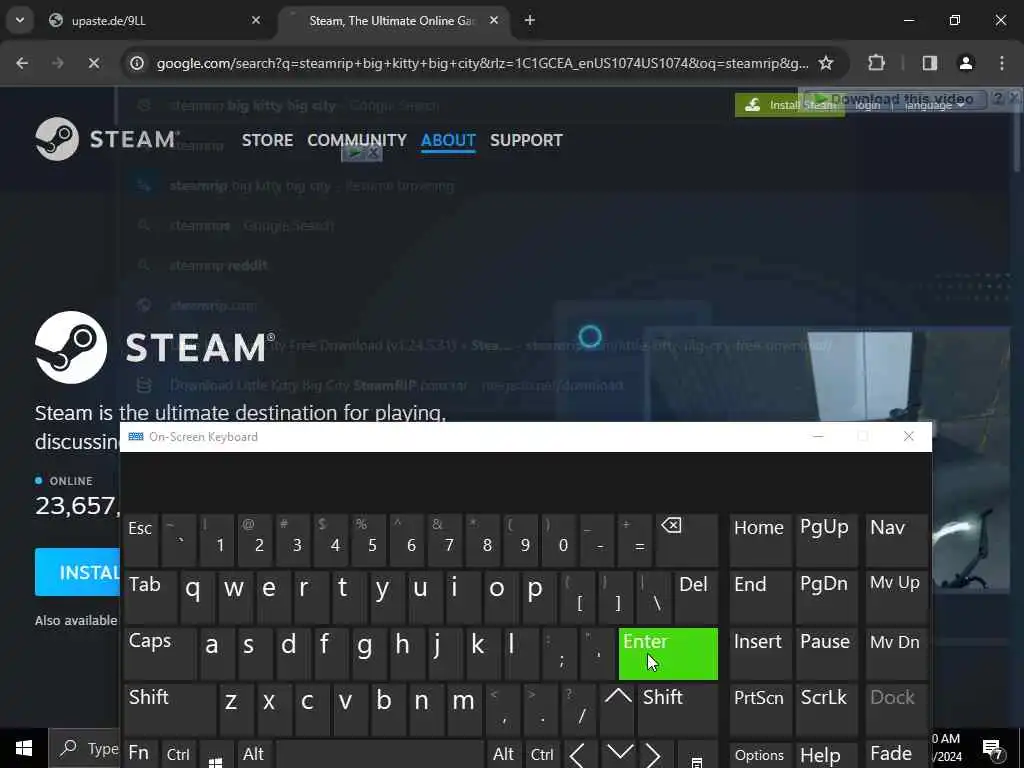Click the Home key on On-Screen Keyboard
The width and height of the screenshot is (1024, 768).
[x=760, y=540]
